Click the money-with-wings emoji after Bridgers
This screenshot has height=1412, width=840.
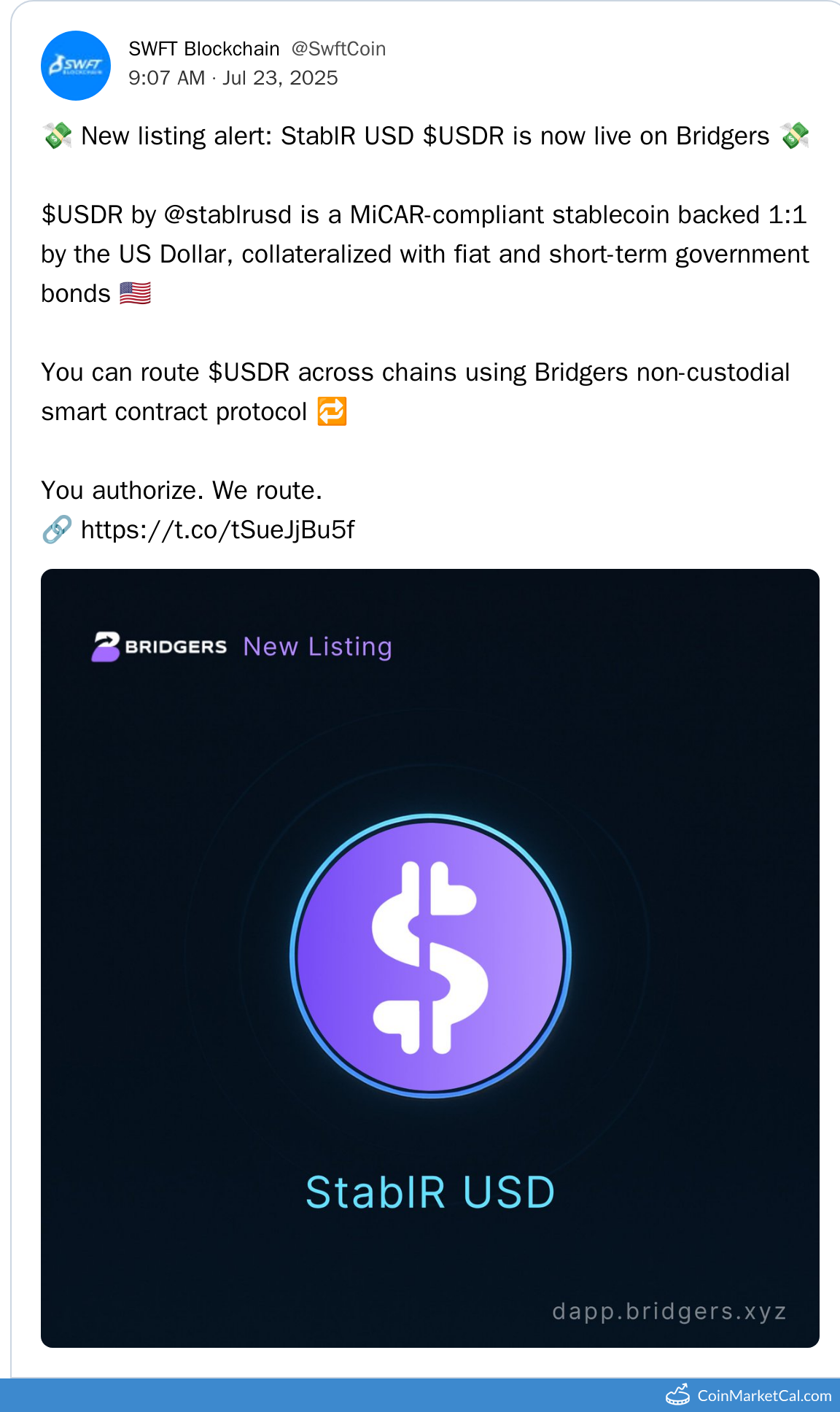(794, 136)
